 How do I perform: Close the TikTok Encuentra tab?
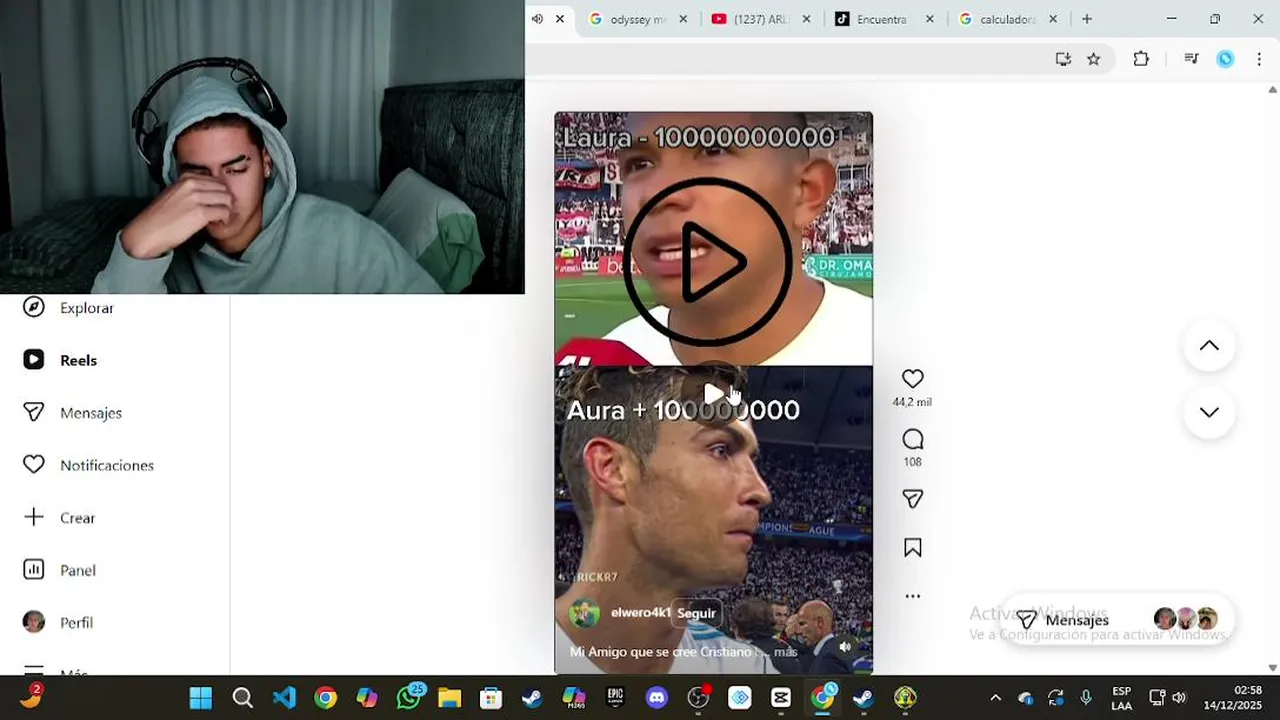click(929, 19)
